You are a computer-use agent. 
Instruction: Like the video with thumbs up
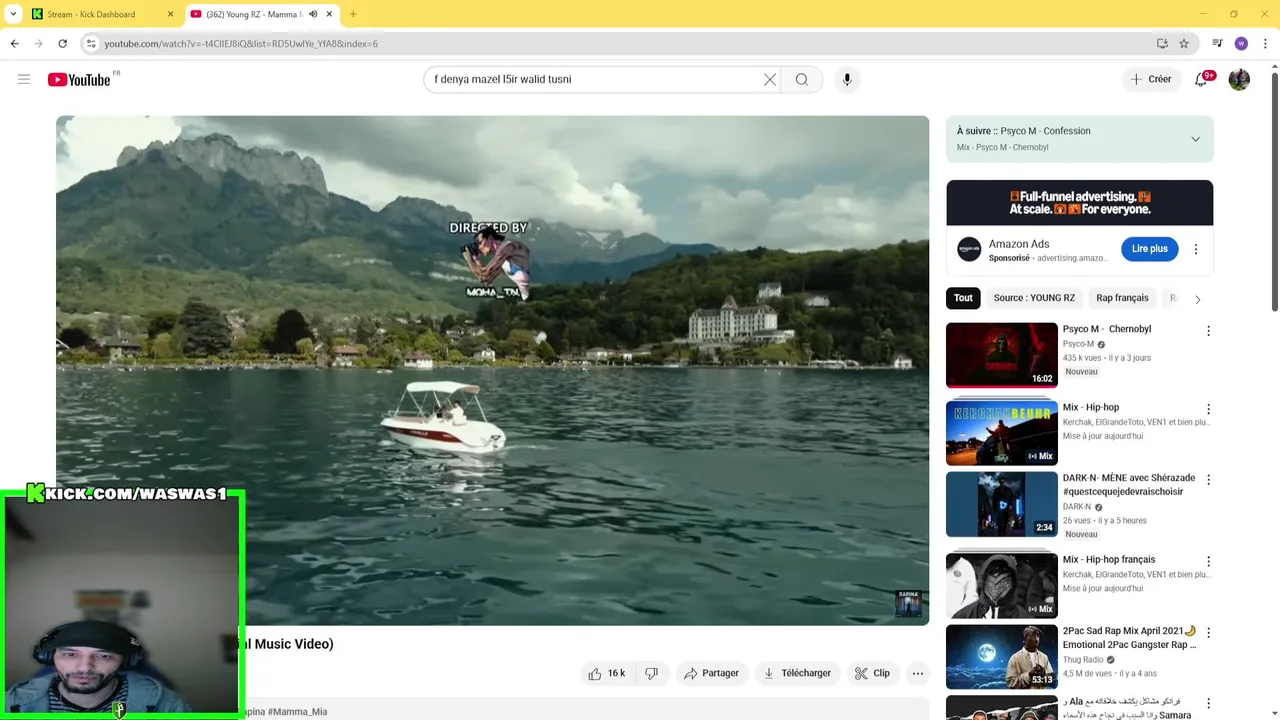[x=606, y=673]
